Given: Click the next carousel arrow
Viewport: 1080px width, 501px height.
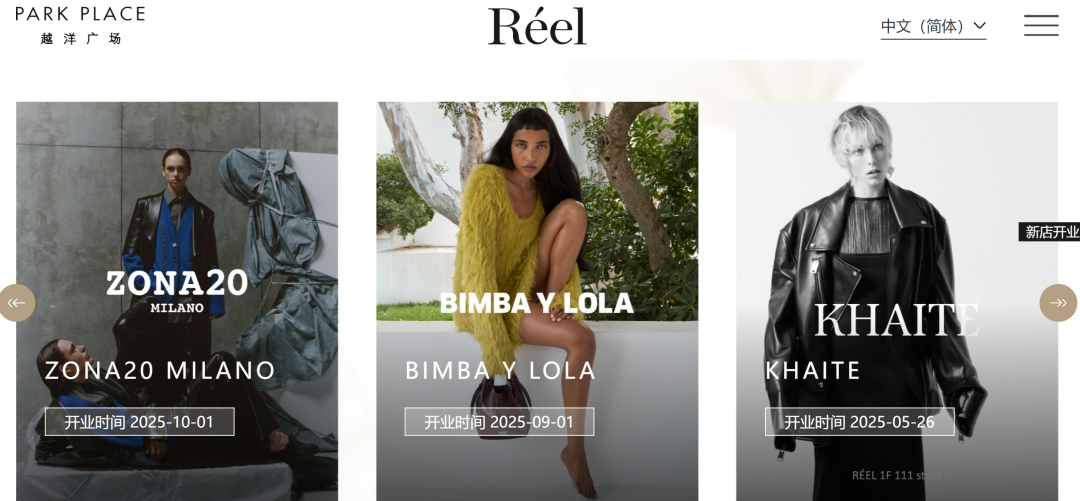Looking at the screenshot, I should [1058, 303].
